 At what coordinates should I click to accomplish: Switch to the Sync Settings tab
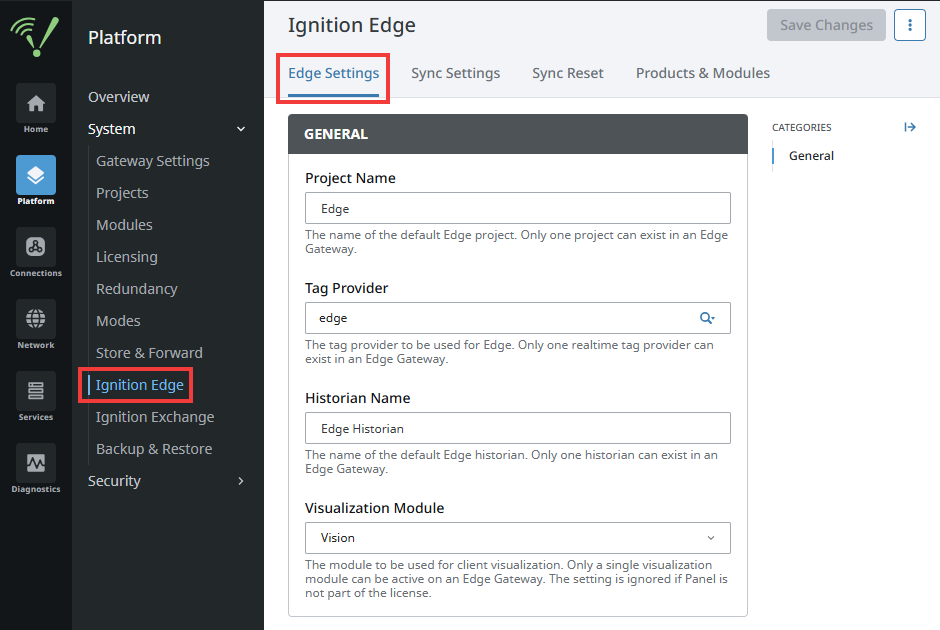(456, 73)
